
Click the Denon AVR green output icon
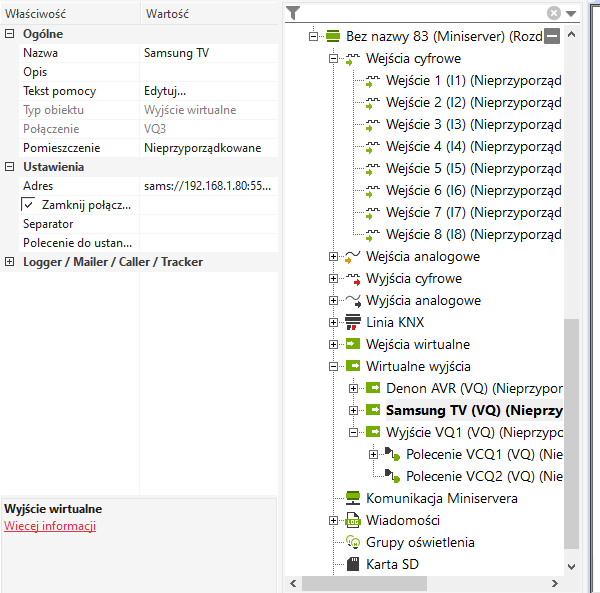373,388
